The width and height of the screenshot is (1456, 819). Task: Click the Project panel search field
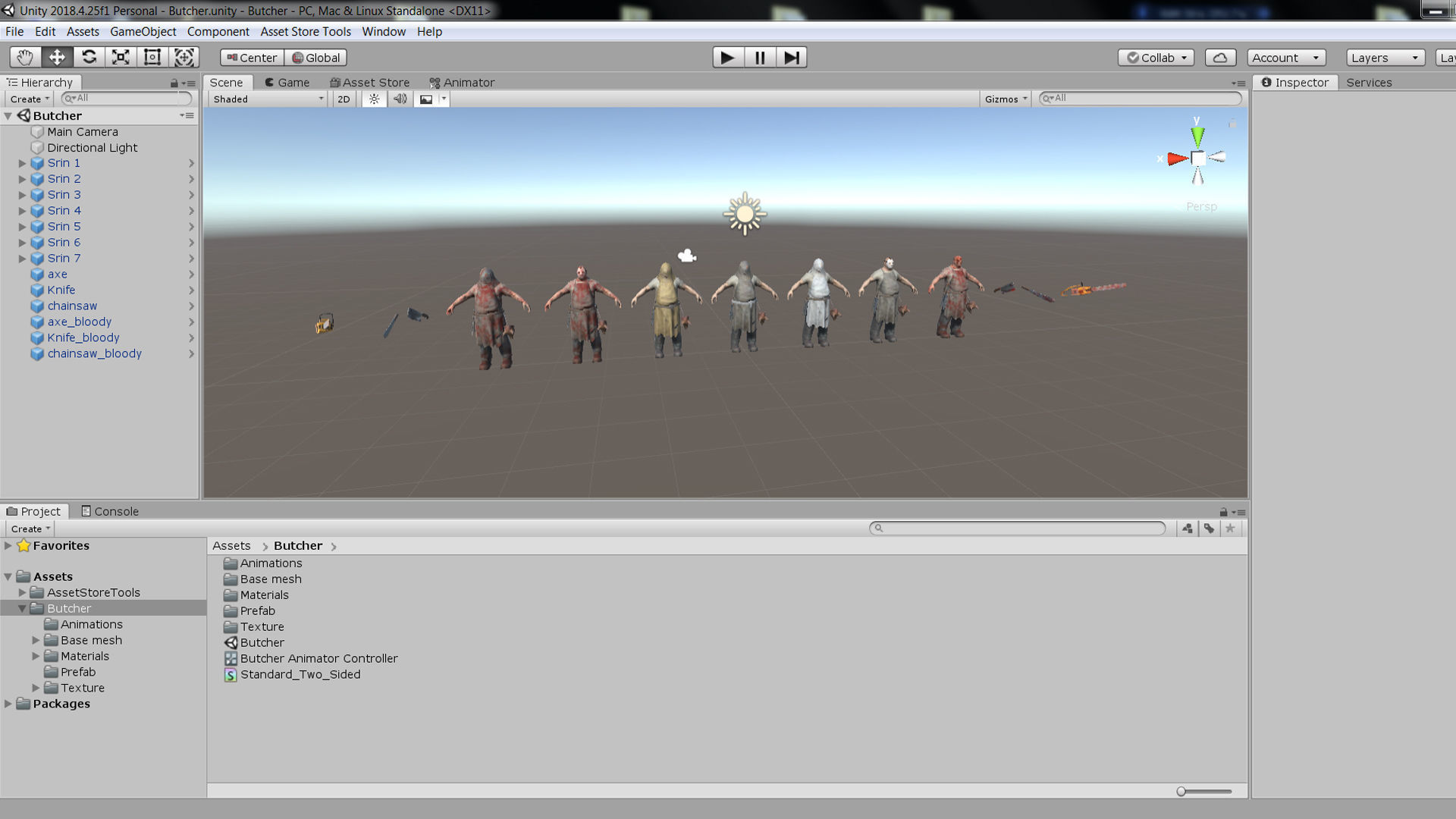tap(1020, 528)
